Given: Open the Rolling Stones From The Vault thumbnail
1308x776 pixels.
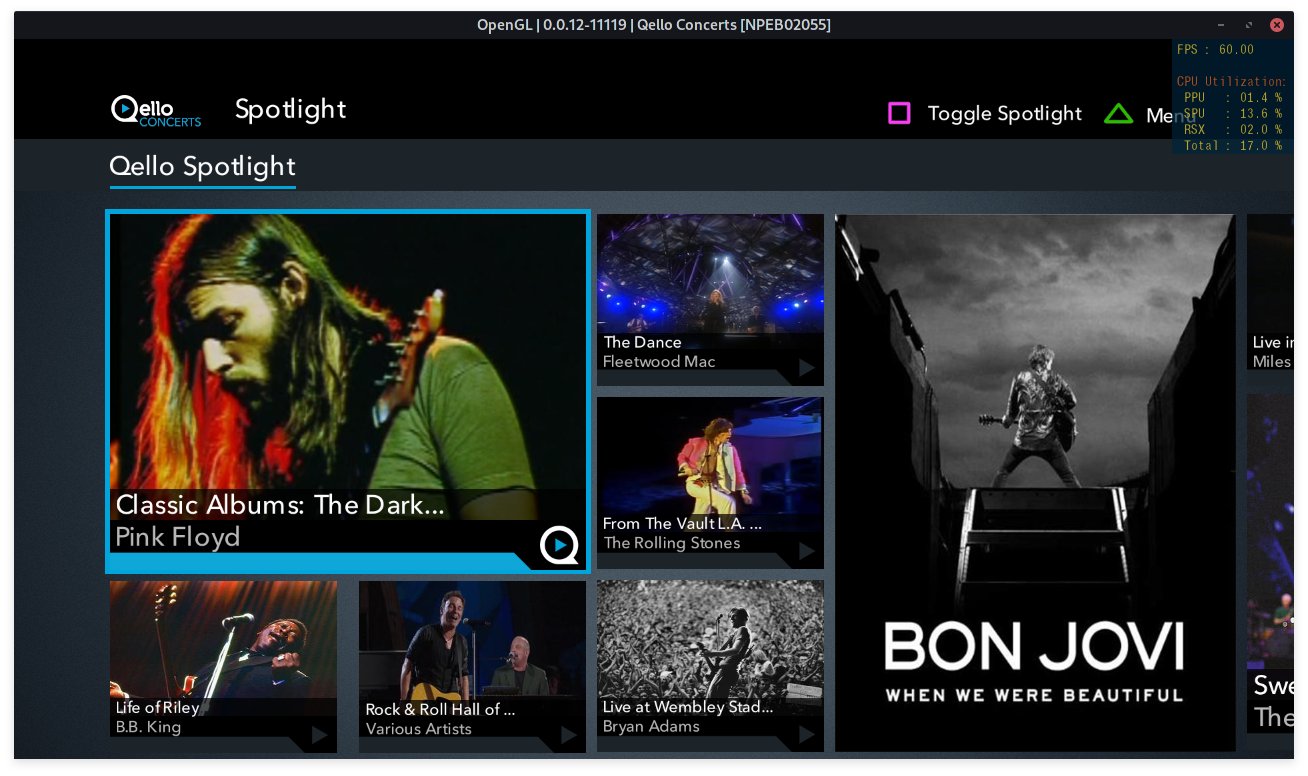Looking at the screenshot, I should (710, 482).
